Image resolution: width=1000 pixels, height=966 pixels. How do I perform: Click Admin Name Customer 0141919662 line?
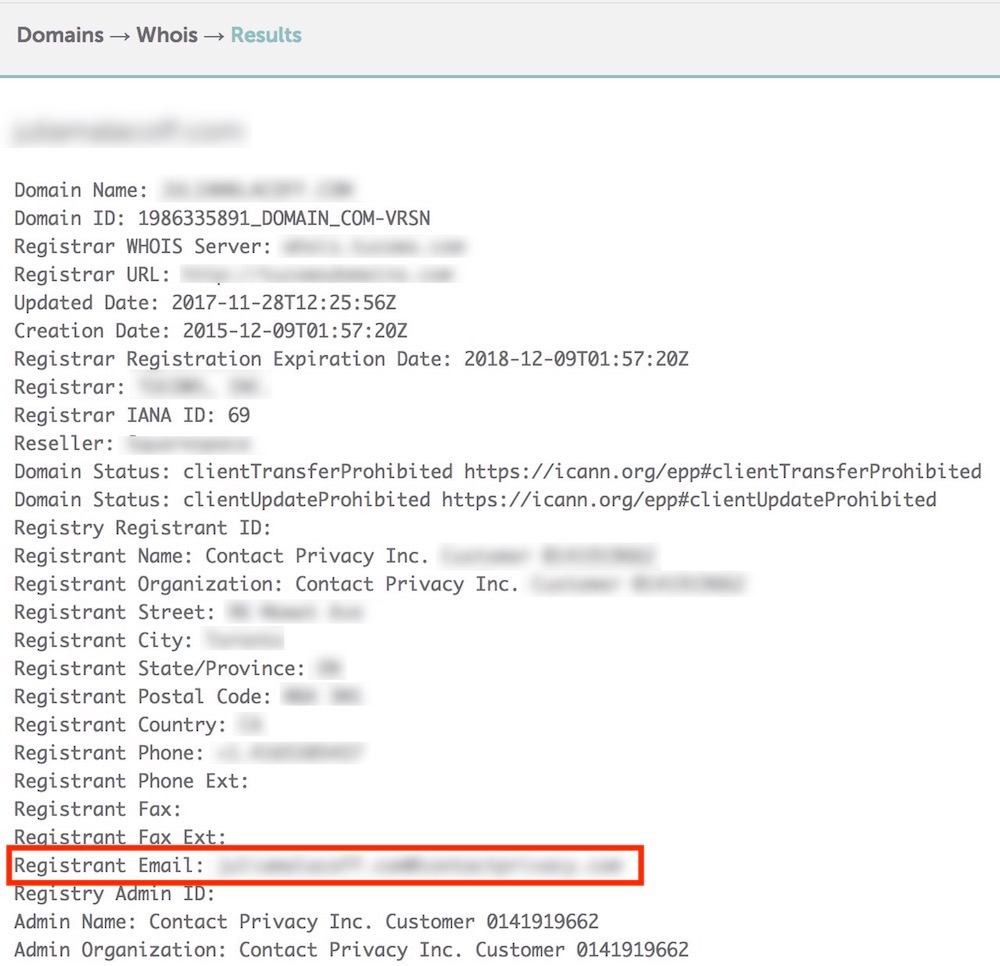306,921
